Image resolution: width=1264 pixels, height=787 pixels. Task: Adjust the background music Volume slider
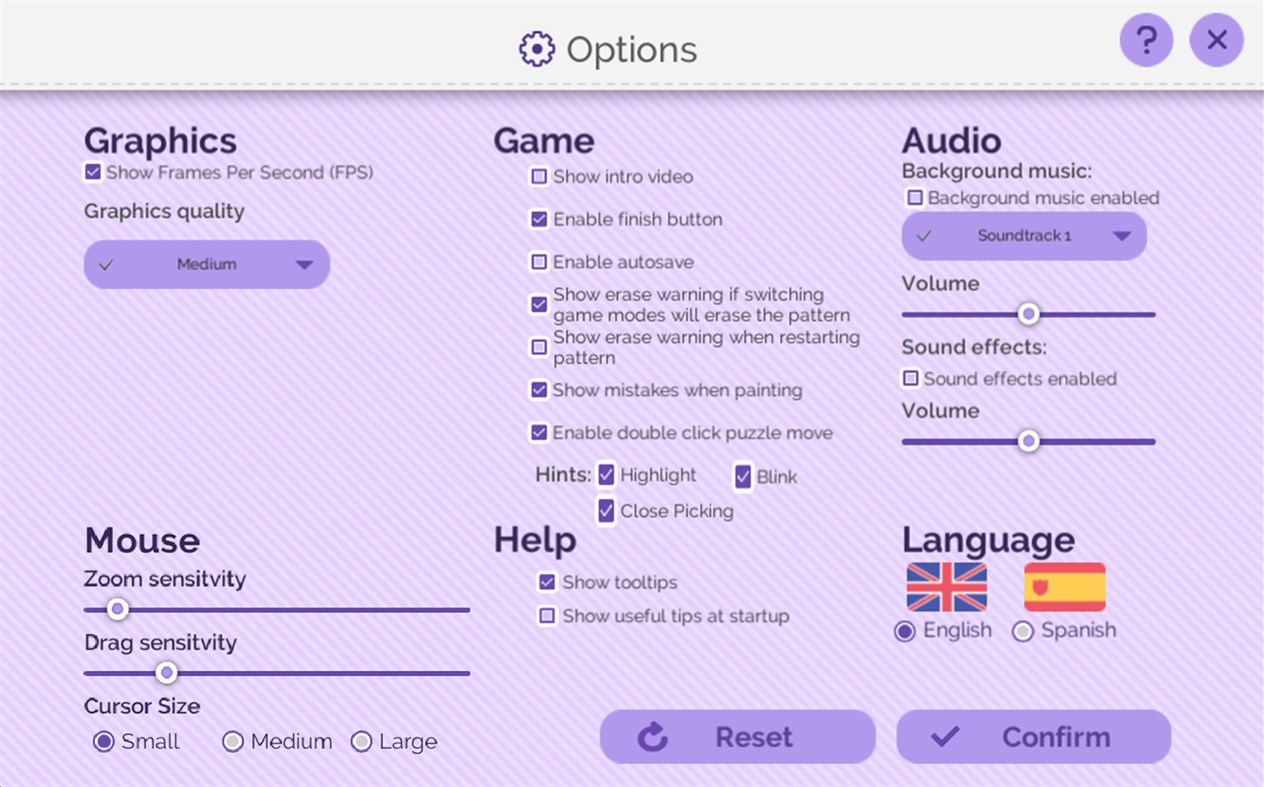[x=1027, y=314]
